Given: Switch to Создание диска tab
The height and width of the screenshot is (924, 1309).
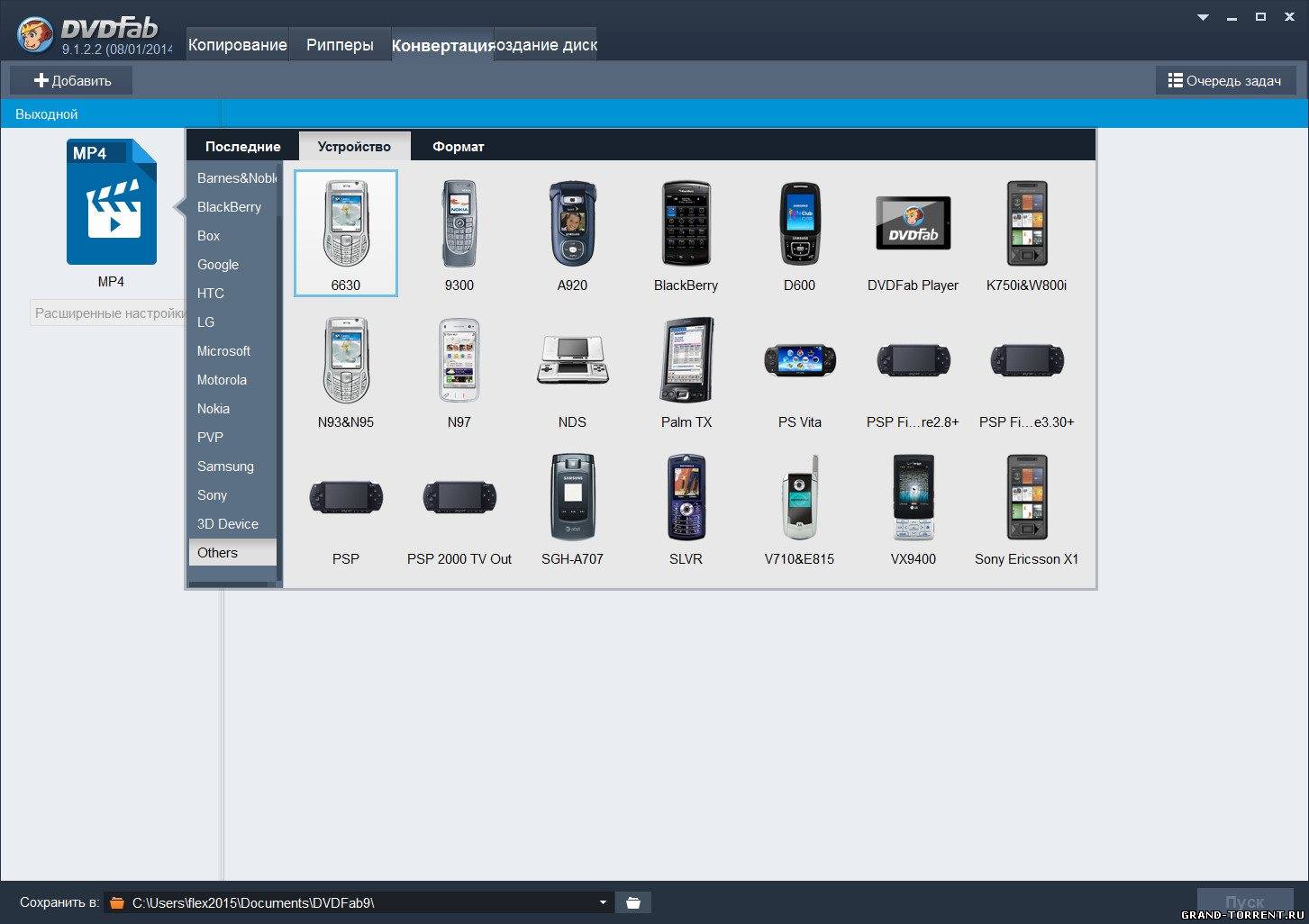Looking at the screenshot, I should point(545,45).
